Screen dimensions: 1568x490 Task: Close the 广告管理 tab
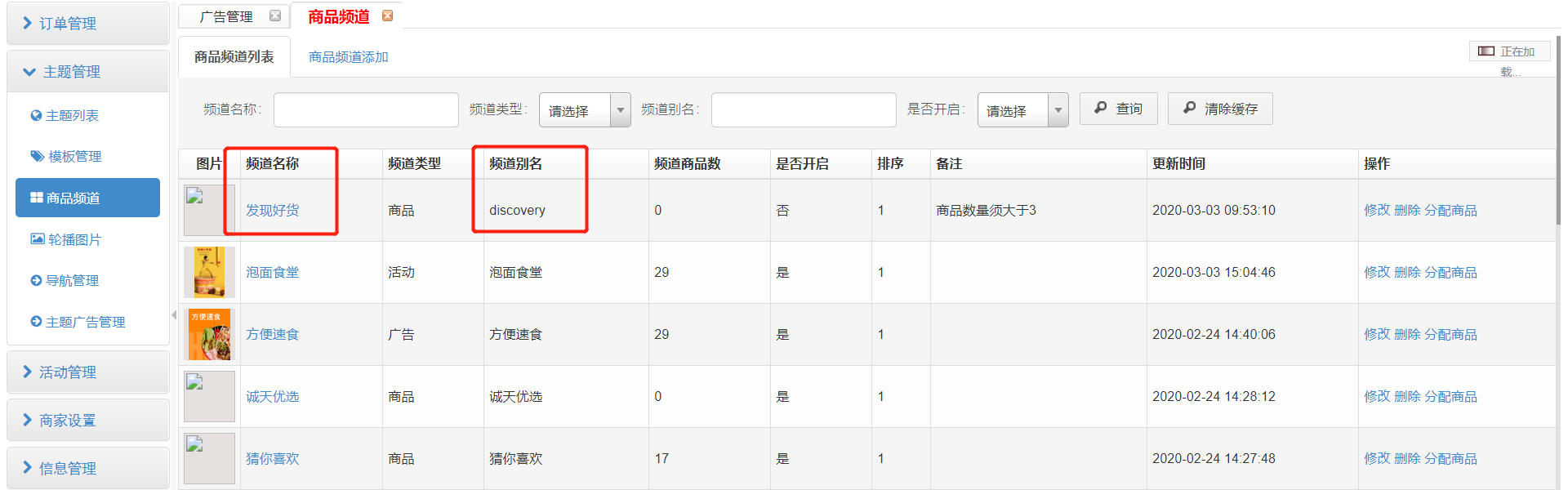(x=275, y=16)
